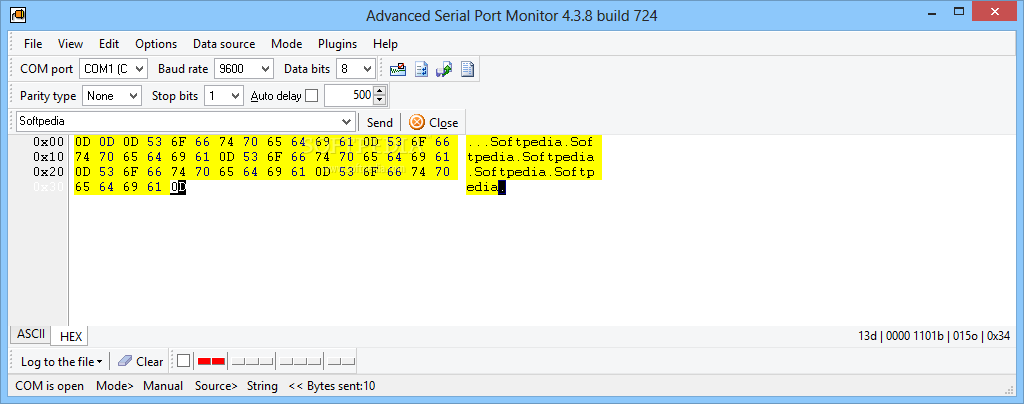This screenshot has height=404, width=1024.
Task: Increase the auto delay value with up arrow
Action: pos(380,91)
